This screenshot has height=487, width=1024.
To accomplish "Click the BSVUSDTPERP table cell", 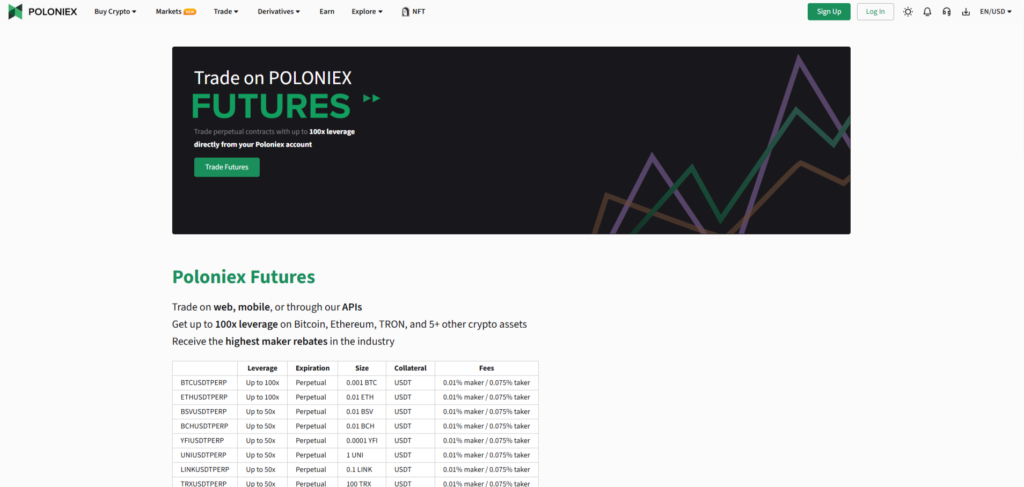I will point(205,411).
